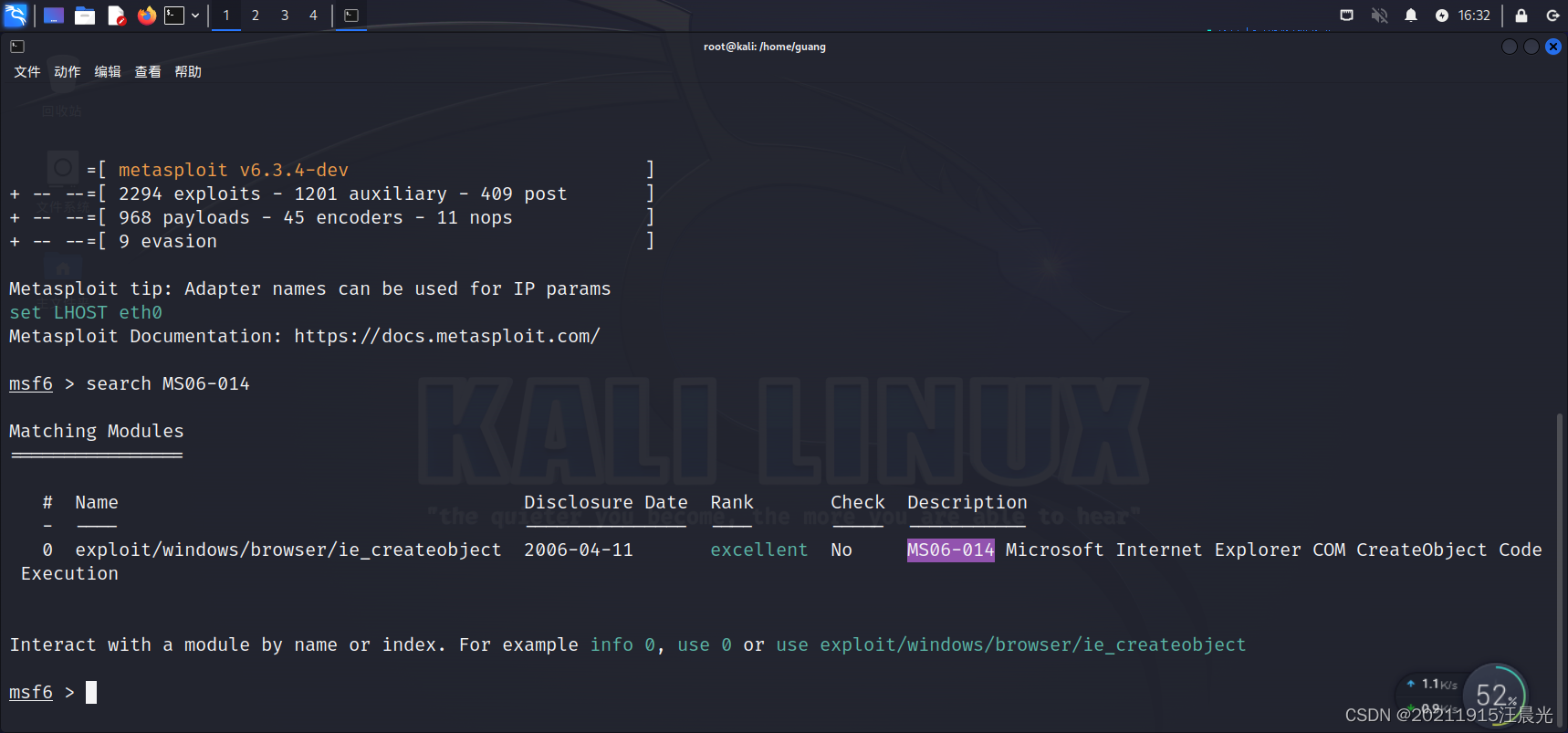The image size is (1568, 733).
Task: Click the 'Matching Modules' heading
Action: coord(97,431)
